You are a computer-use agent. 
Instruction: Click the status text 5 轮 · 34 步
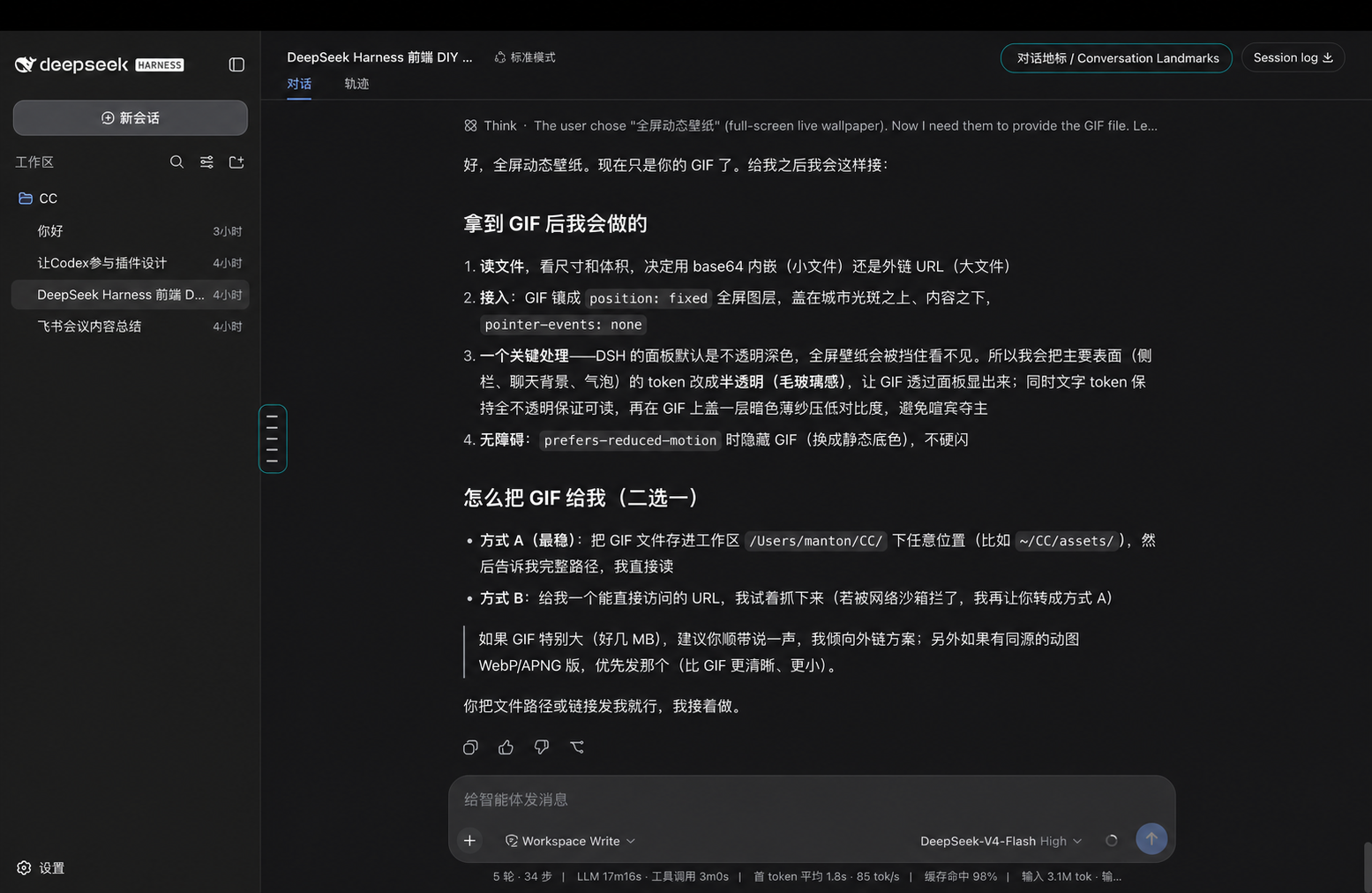pyautogui.click(x=522, y=876)
